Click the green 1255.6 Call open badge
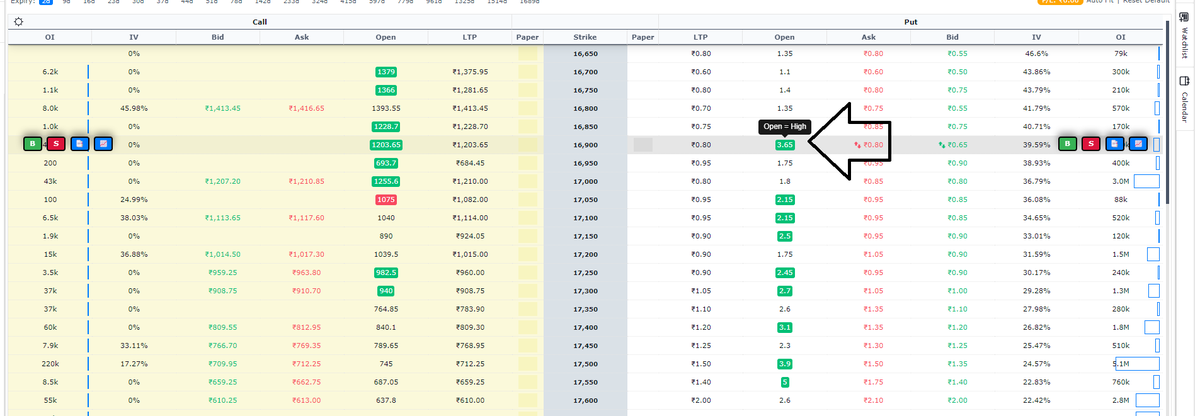 click(x=386, y=181)
